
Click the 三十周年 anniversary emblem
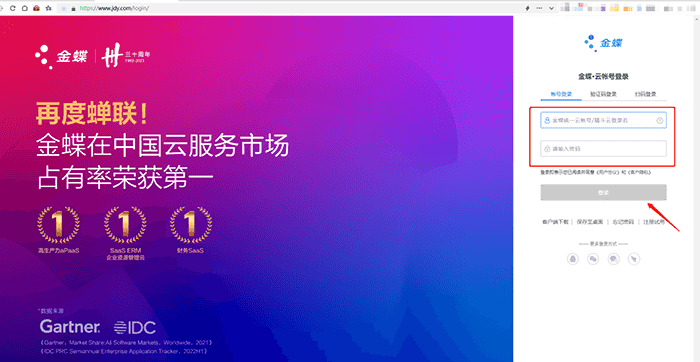[x=126, y=56]
